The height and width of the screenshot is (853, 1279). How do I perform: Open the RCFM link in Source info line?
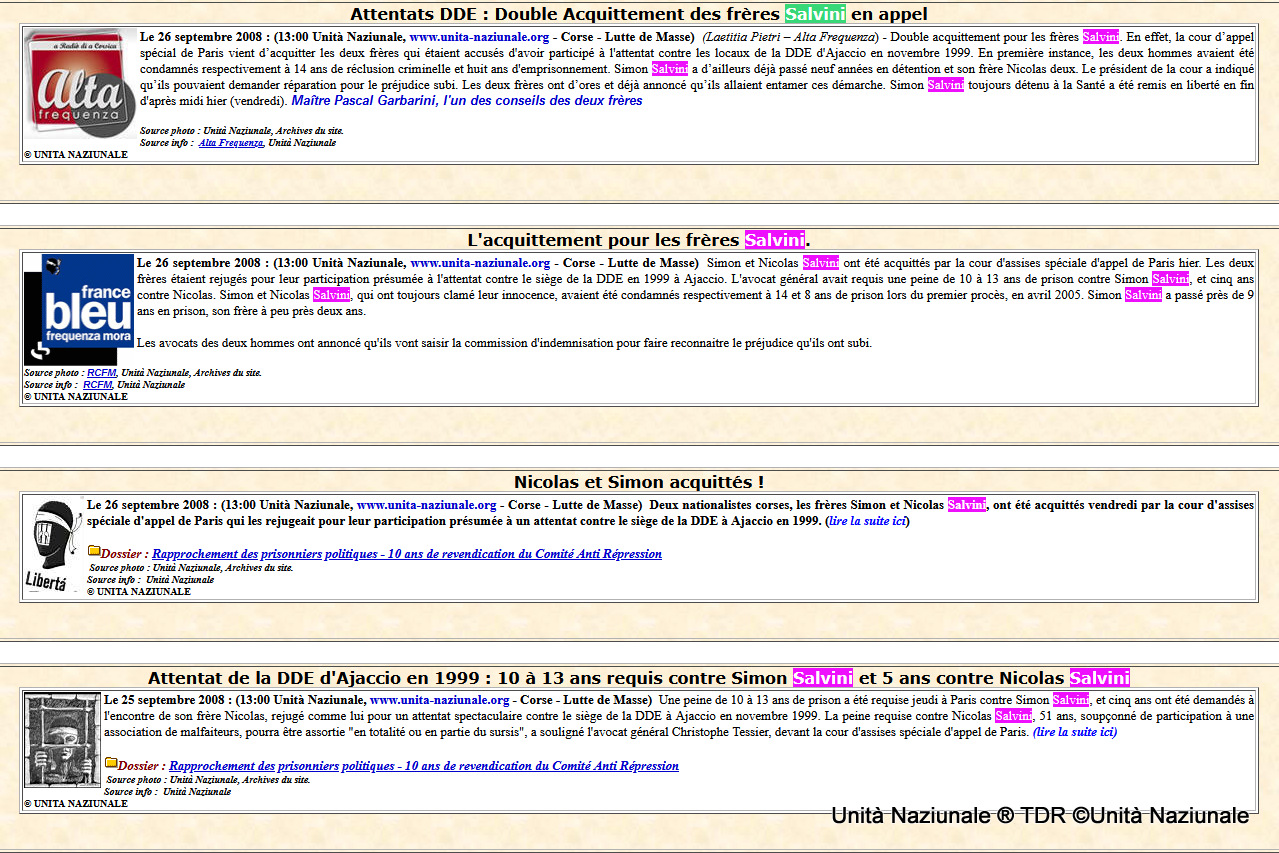[97, 384]
